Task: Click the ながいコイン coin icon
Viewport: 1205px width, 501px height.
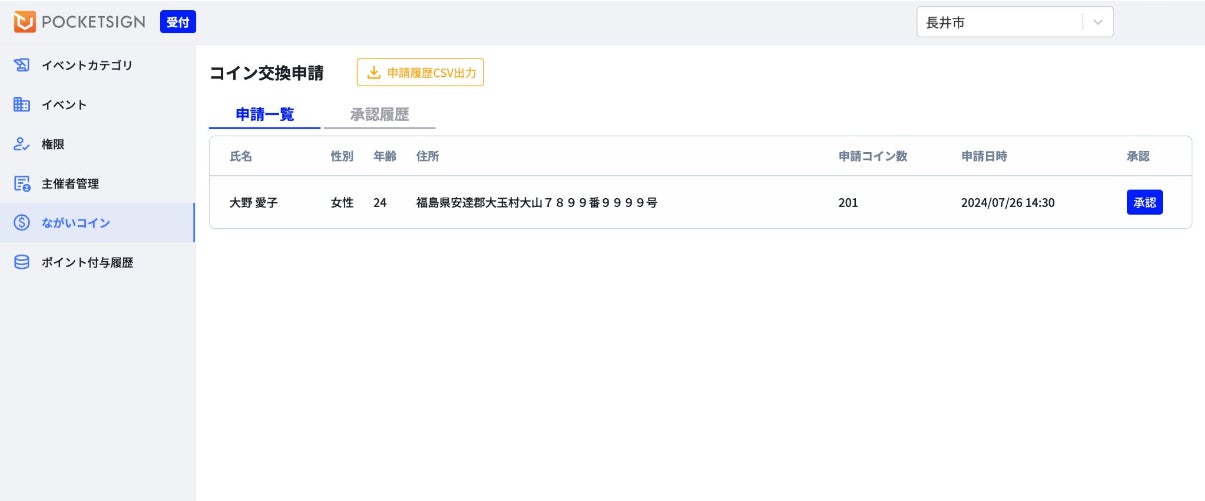Action: tap(22, 222)
